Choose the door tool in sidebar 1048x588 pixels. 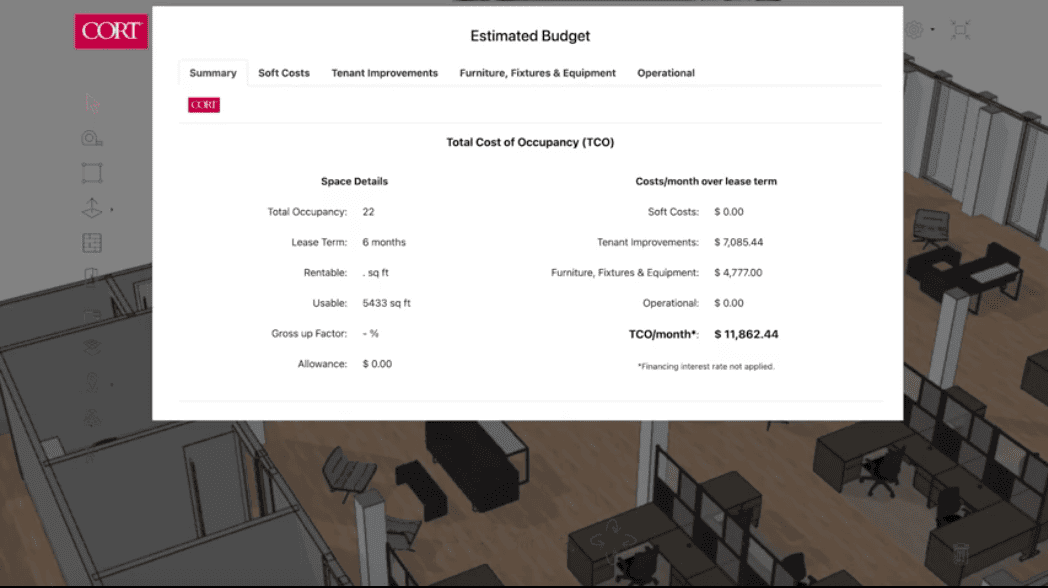point(92,277)
